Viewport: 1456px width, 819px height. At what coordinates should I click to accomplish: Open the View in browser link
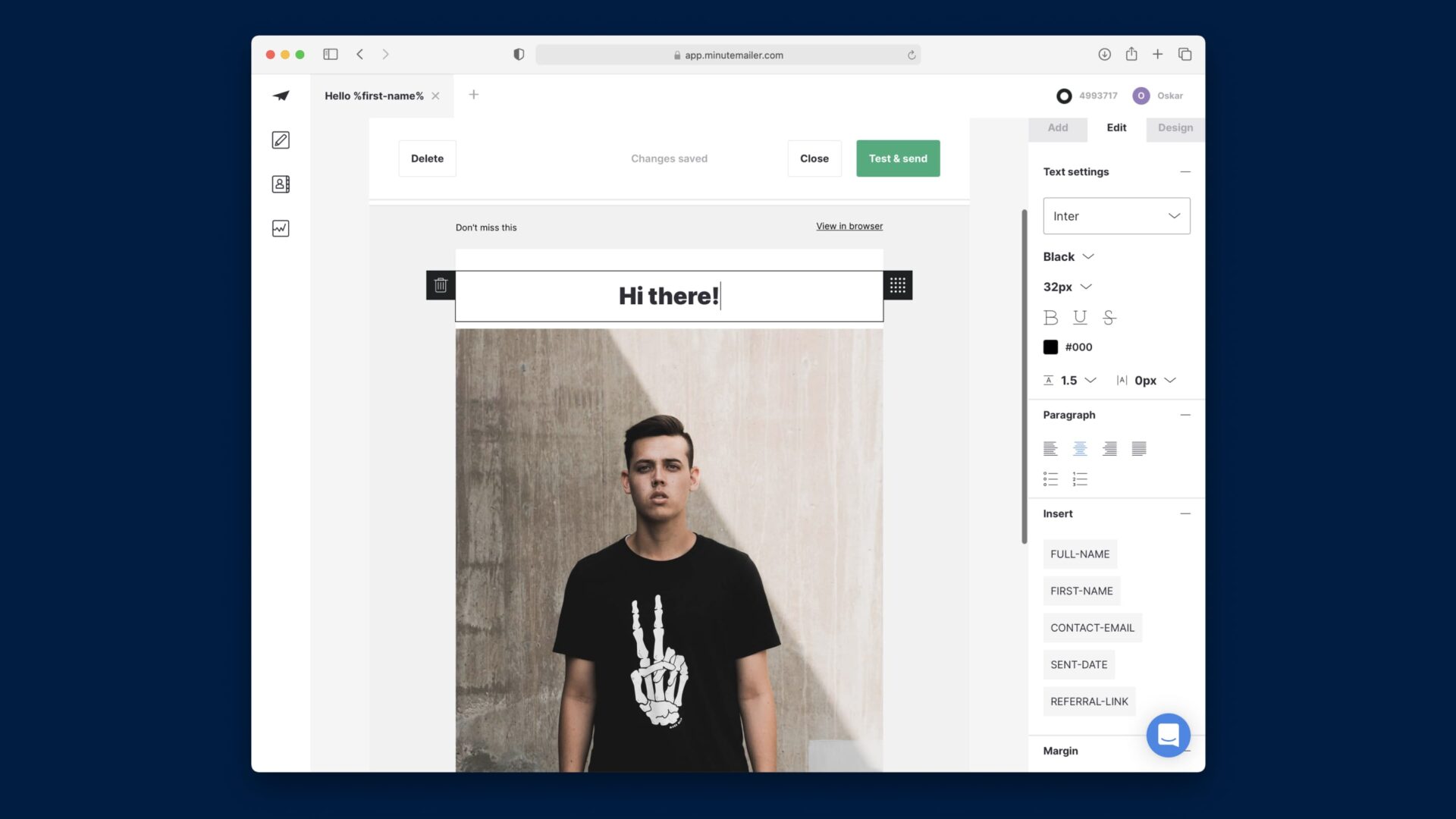click(849, 226)
